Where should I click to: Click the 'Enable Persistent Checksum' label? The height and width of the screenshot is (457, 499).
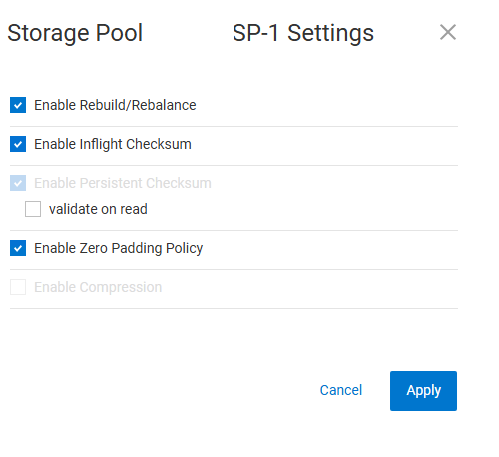point(123,183)
